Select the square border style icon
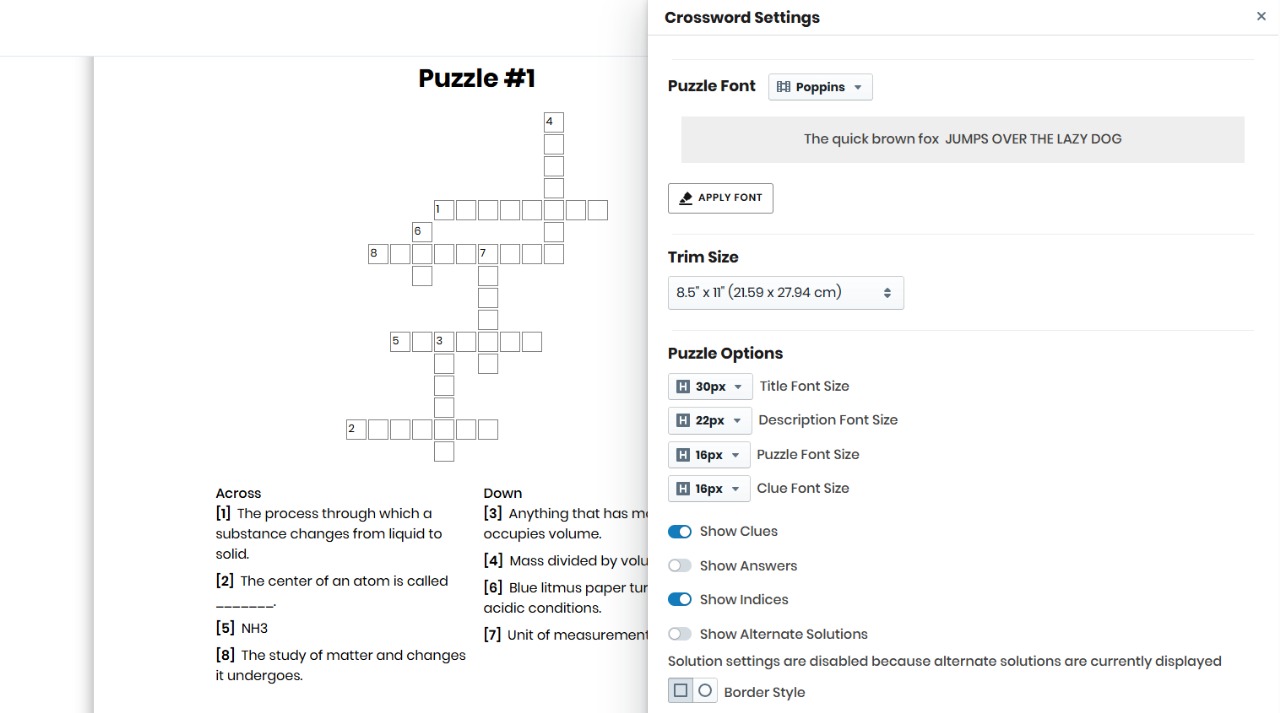 click(x=681, y=691)
